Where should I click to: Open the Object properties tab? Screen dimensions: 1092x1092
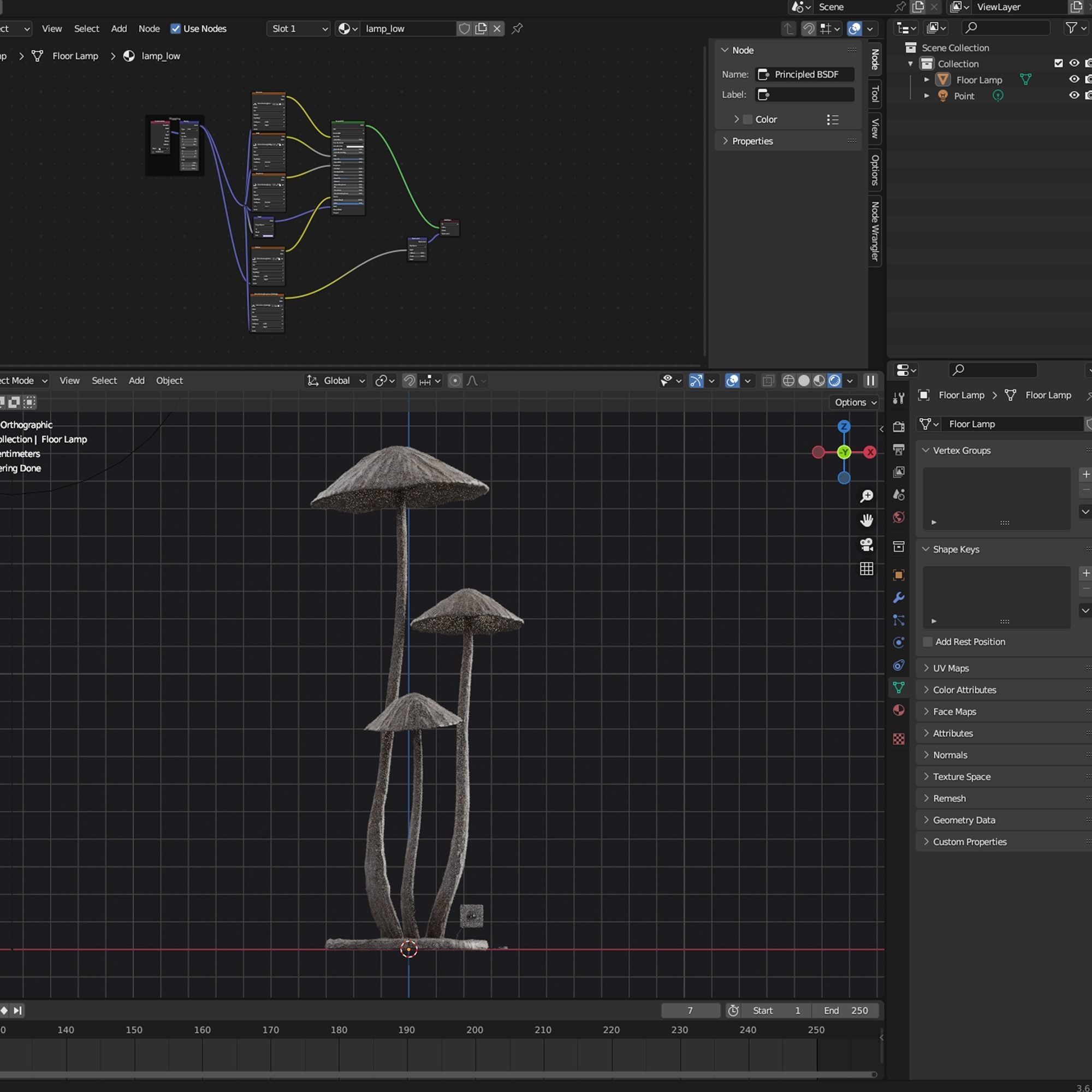click(x=899, y=575)
